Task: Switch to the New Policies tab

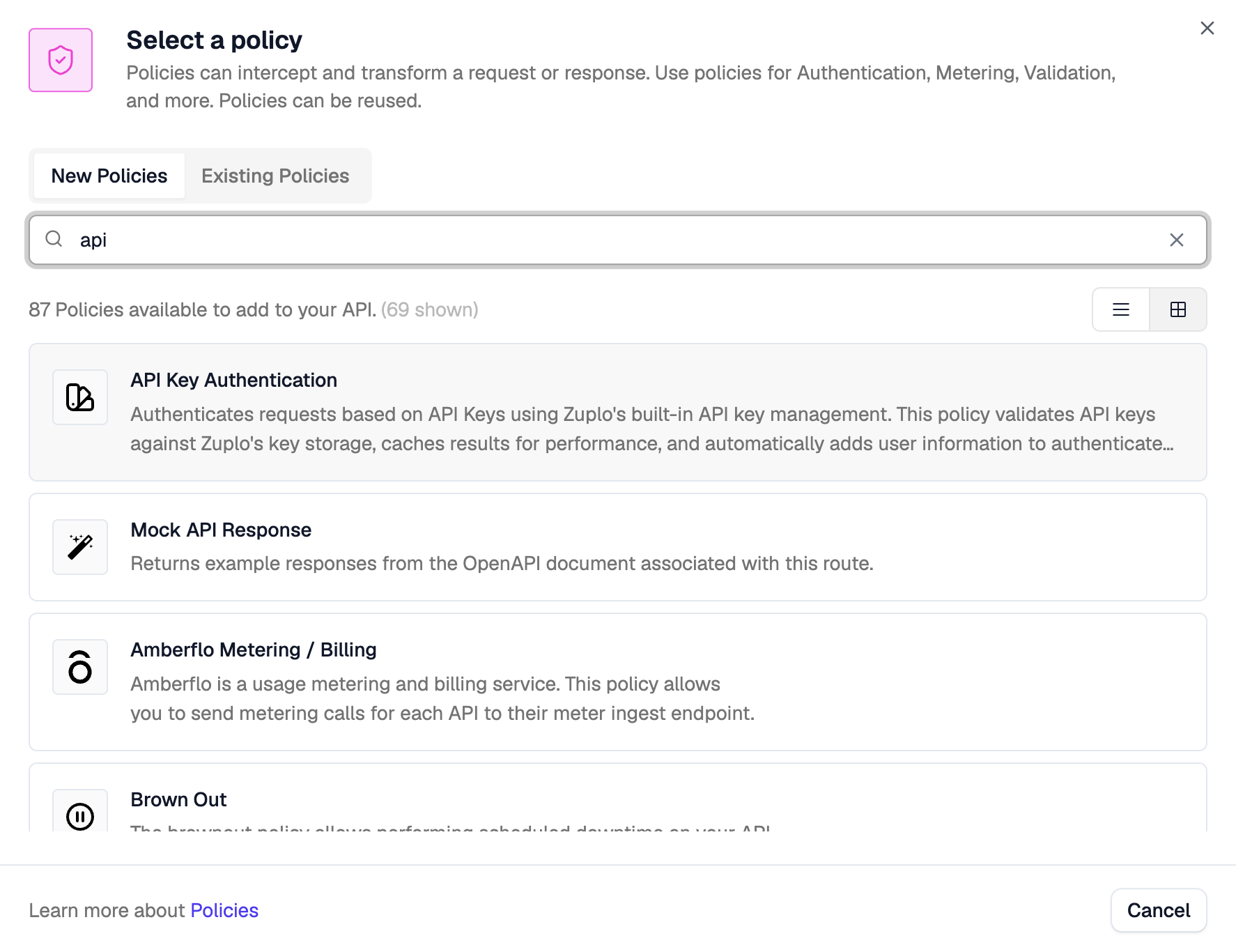Action: [x=109, y=176]
